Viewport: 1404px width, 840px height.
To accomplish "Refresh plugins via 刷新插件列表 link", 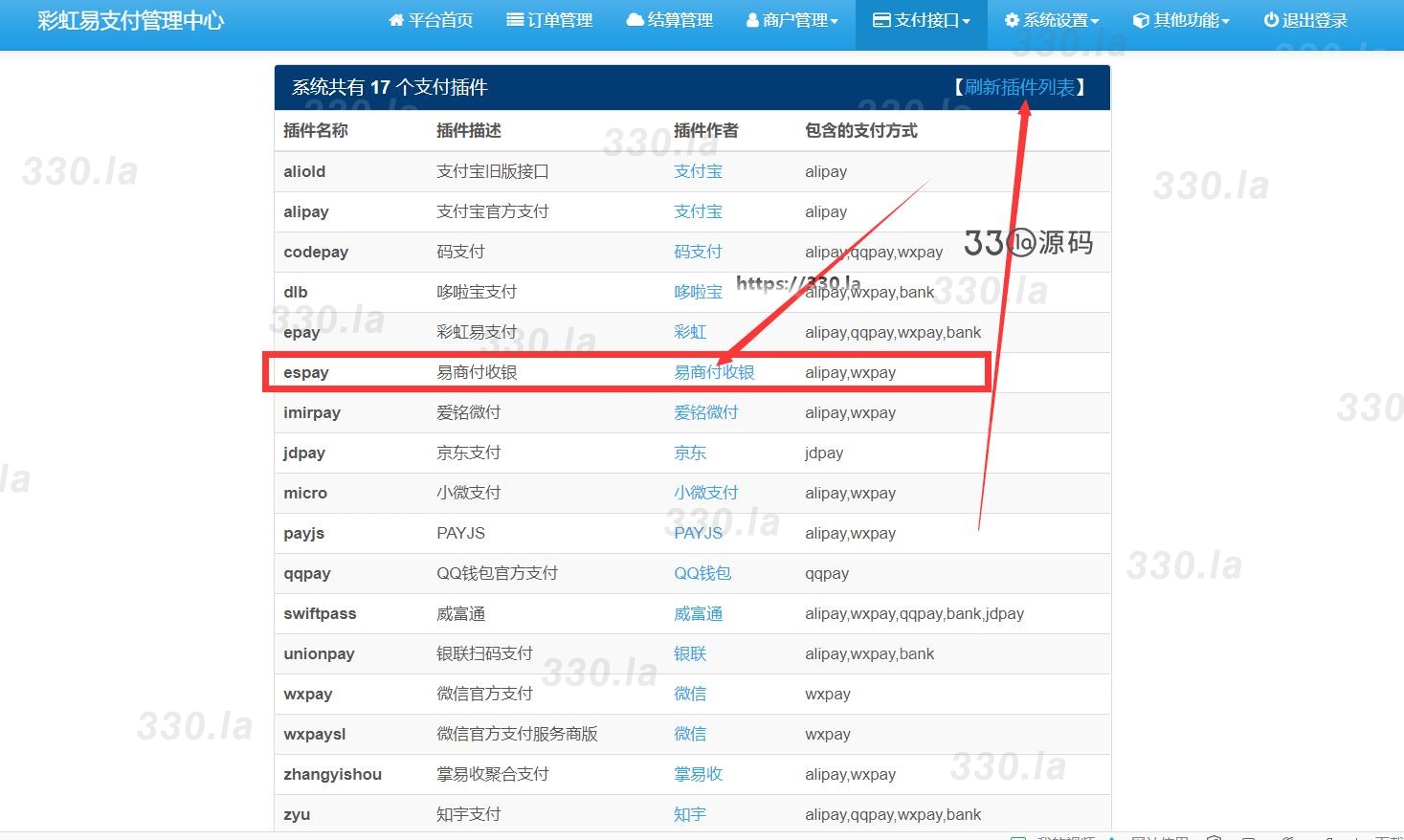I will pos(1019,87).
